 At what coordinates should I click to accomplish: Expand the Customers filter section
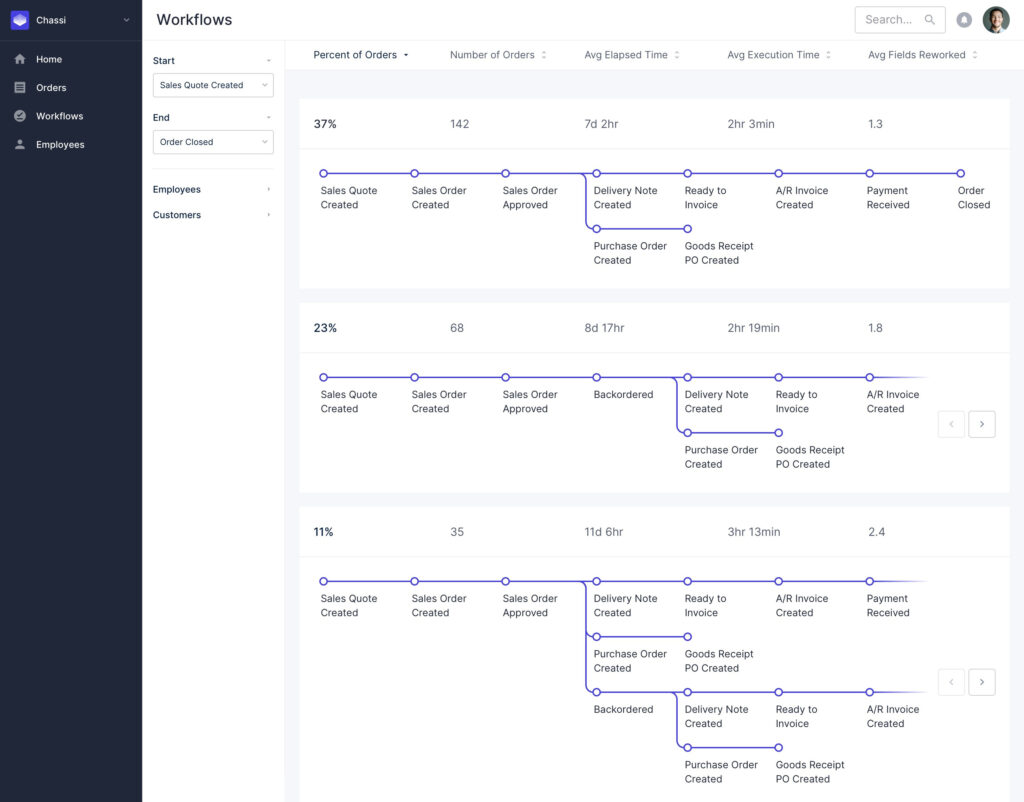point(268,215)
